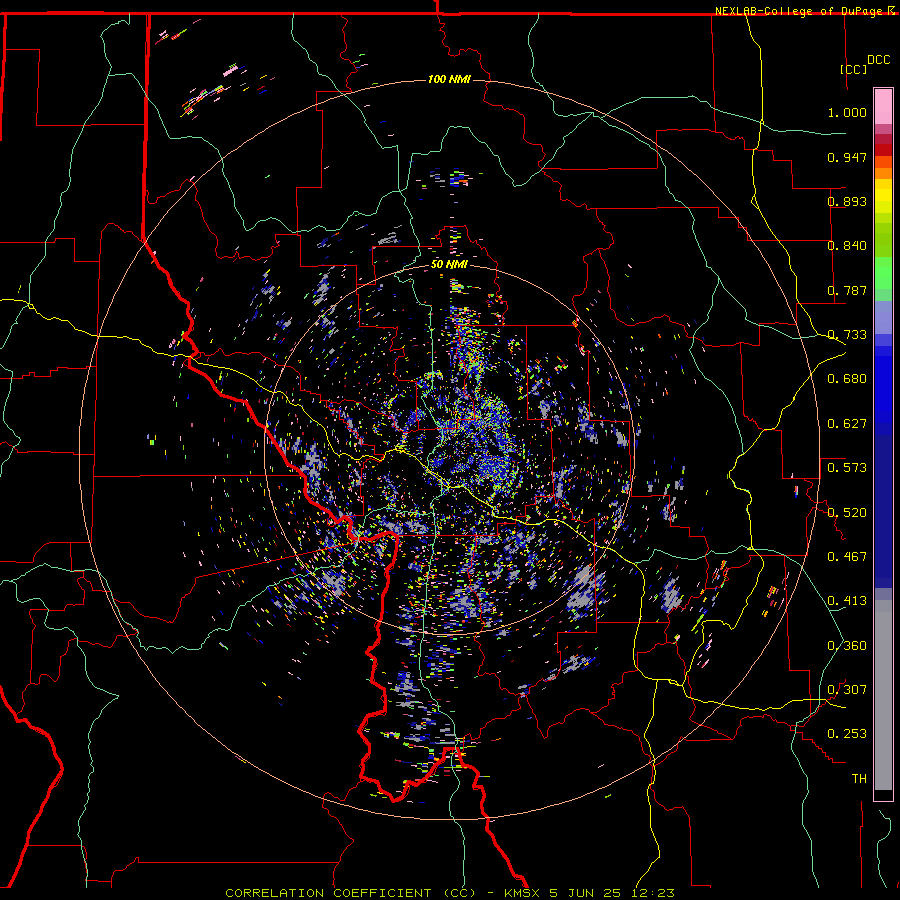
Task: Click the 0.467 value on the color scale
Action: [x=847, y=557]
